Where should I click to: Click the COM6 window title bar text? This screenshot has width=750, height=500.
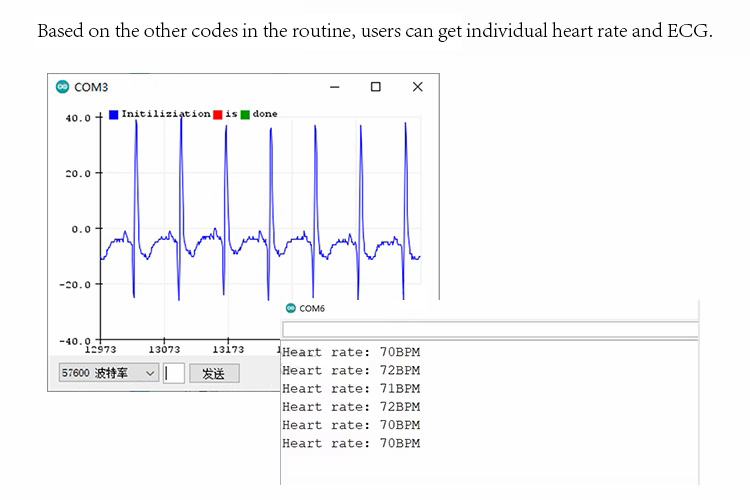[x=312, y=309]
